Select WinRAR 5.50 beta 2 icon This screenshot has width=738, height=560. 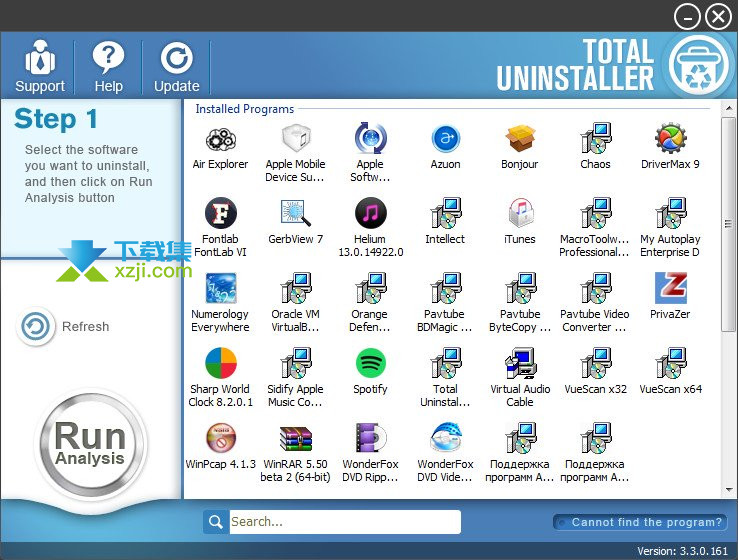point(295,438)
